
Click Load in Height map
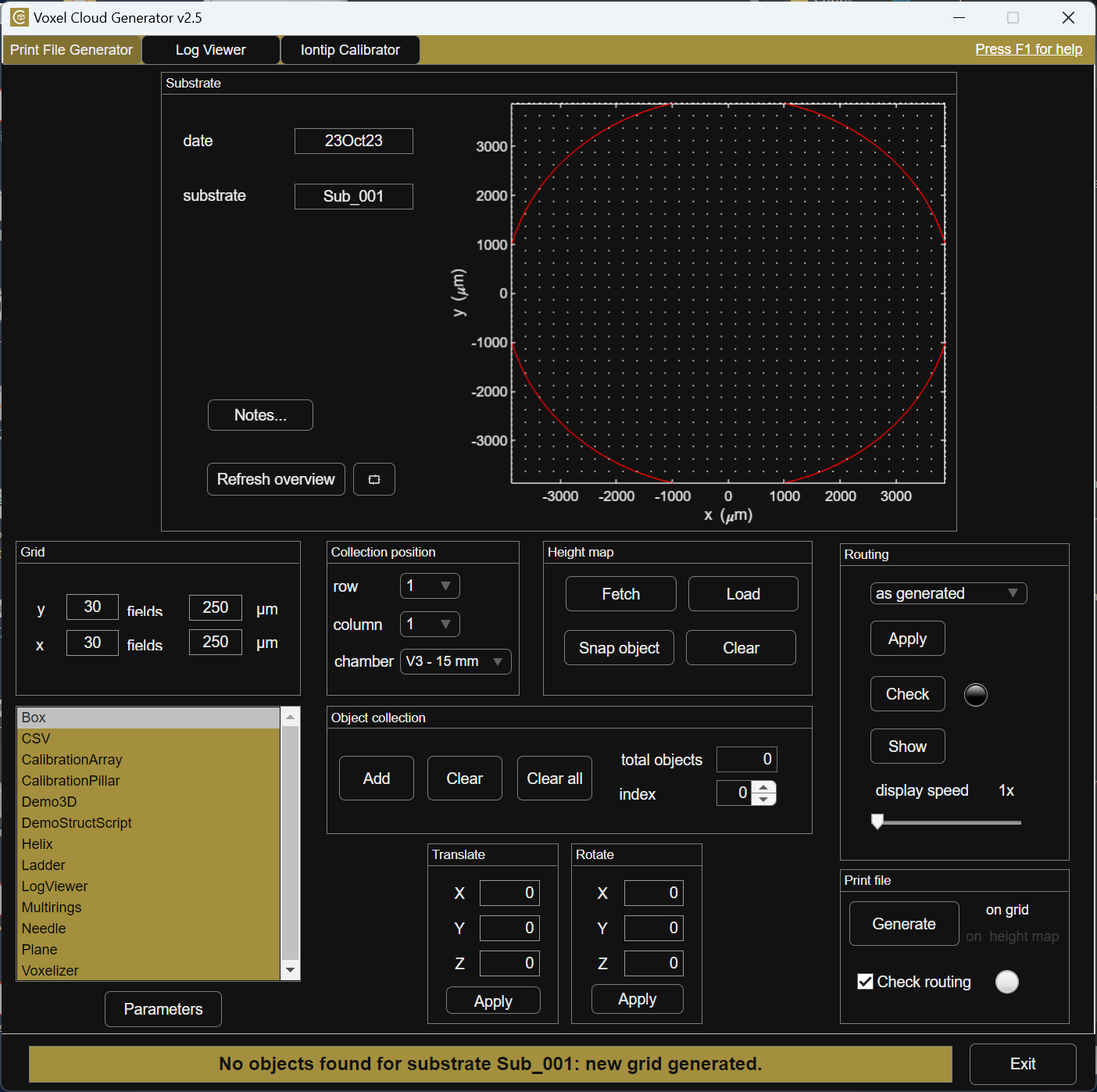coord(743,594)
